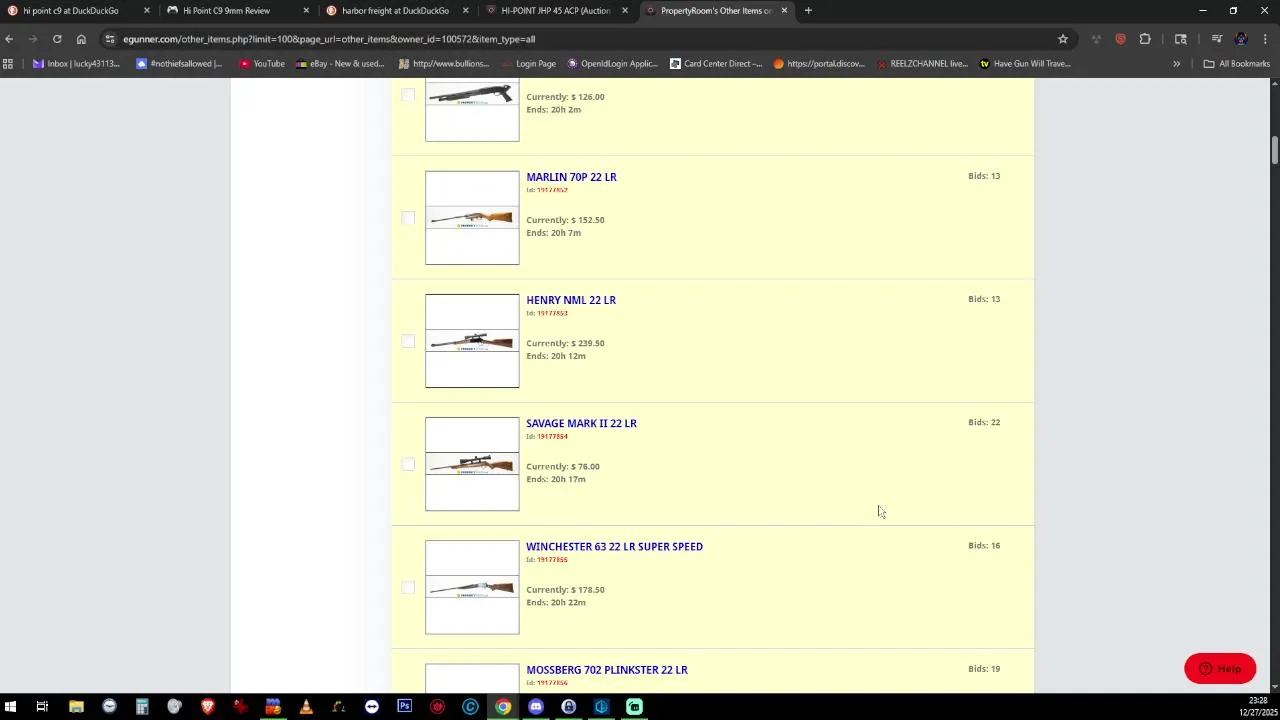Reload the egunner page

57,39
